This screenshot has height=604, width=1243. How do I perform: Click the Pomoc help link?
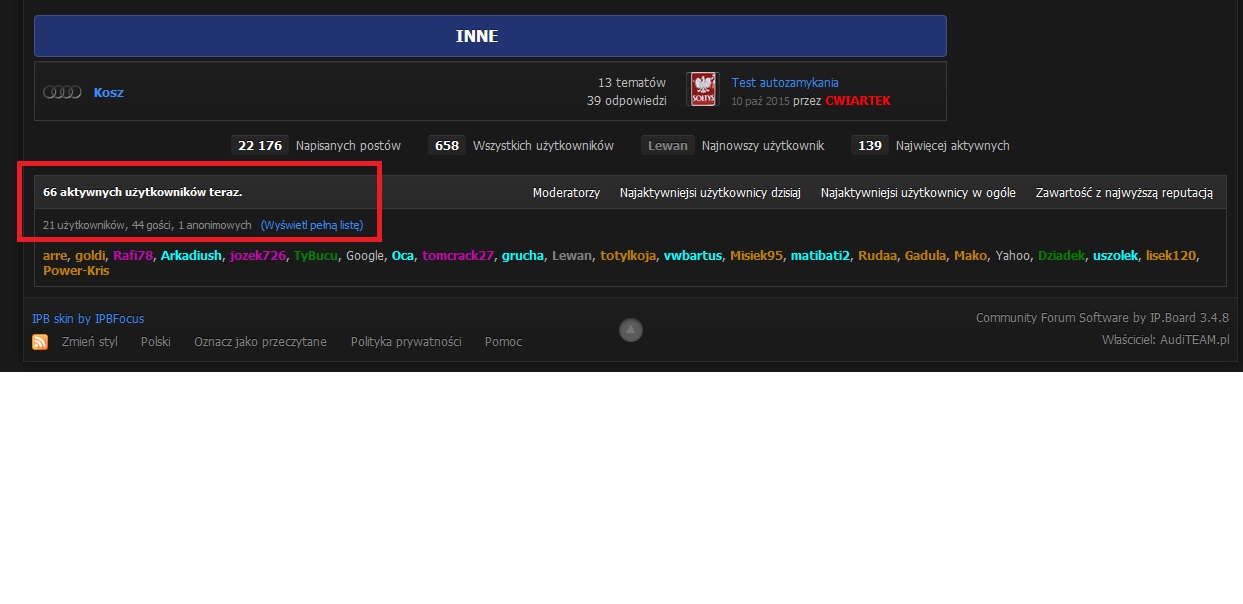[503, 342]
